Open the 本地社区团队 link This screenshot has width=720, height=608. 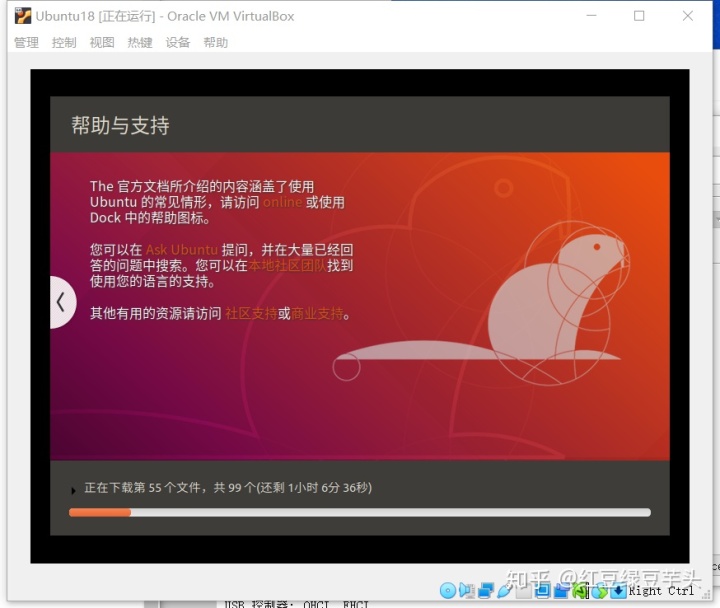287,265
